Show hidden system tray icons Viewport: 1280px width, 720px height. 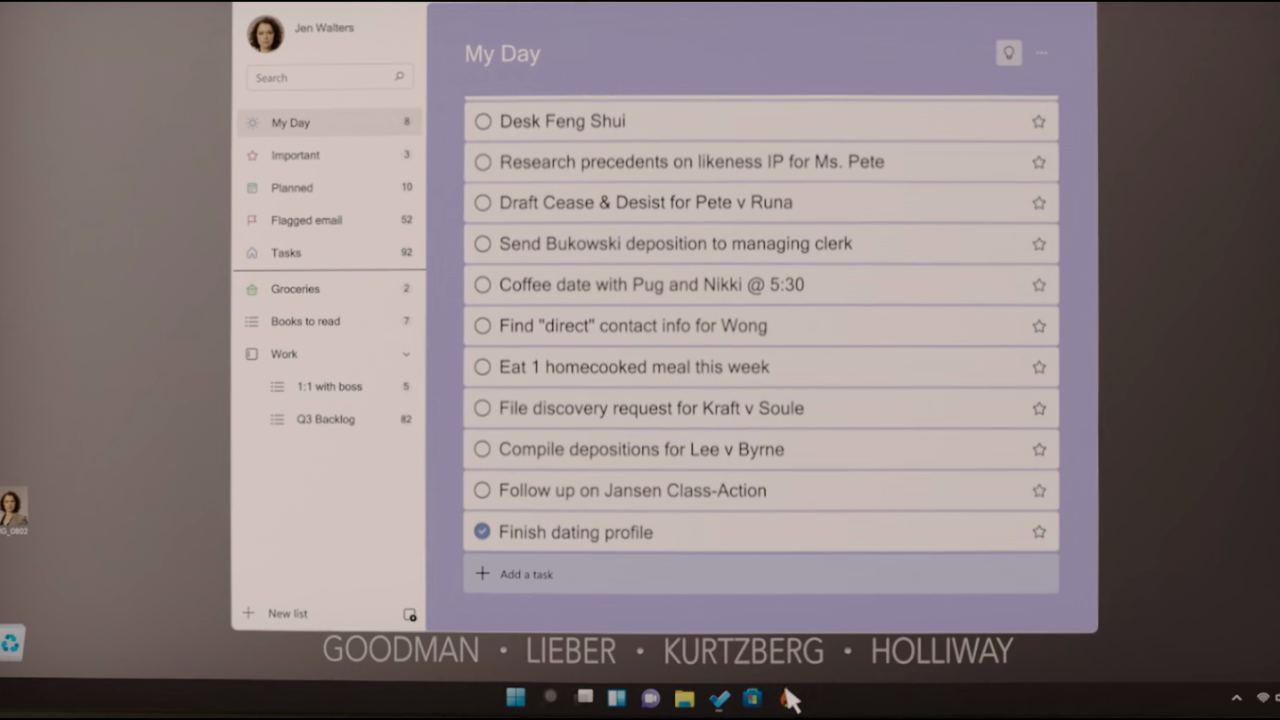point(1236,698)
